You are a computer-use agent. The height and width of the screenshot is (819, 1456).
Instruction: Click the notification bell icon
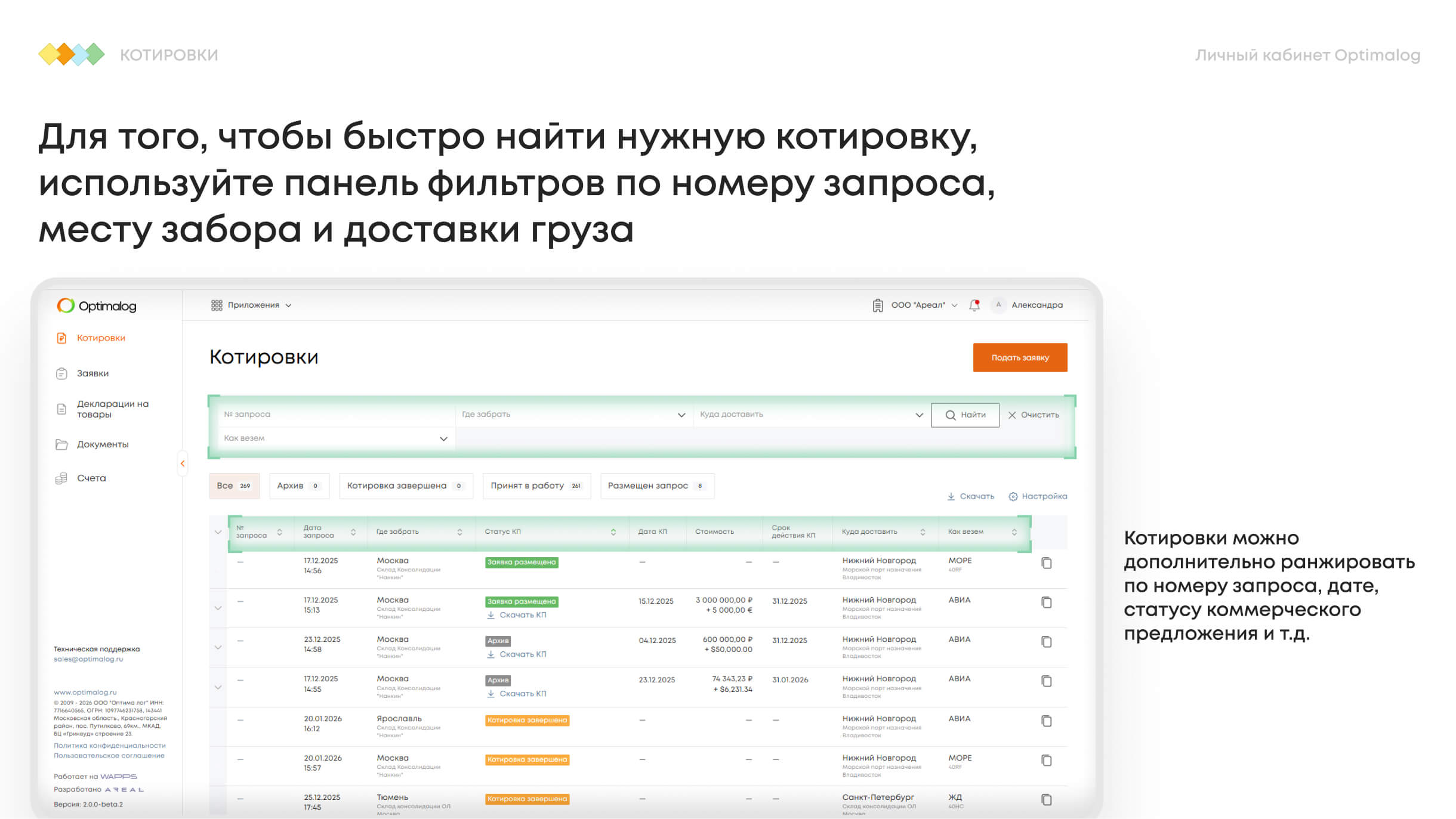click(974, 305)
